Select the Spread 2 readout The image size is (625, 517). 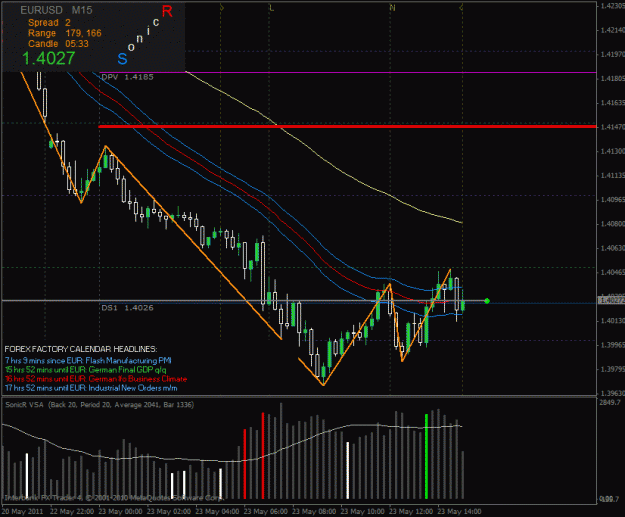49,23
